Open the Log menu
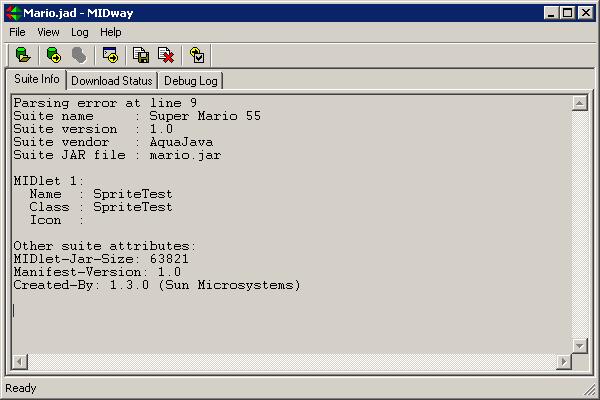 click(80, 32)
